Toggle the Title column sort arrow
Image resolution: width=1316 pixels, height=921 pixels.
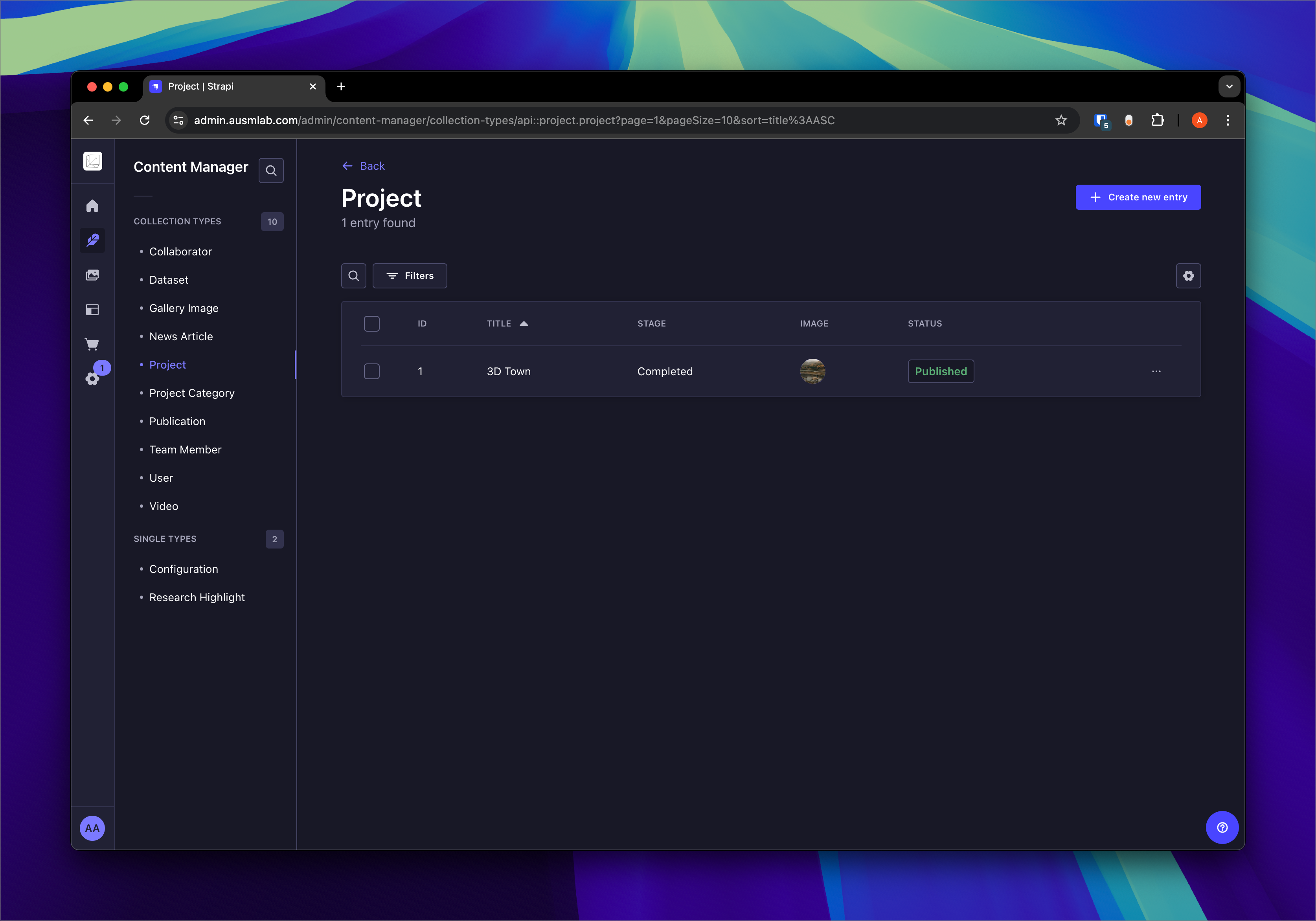coord(524,324)
